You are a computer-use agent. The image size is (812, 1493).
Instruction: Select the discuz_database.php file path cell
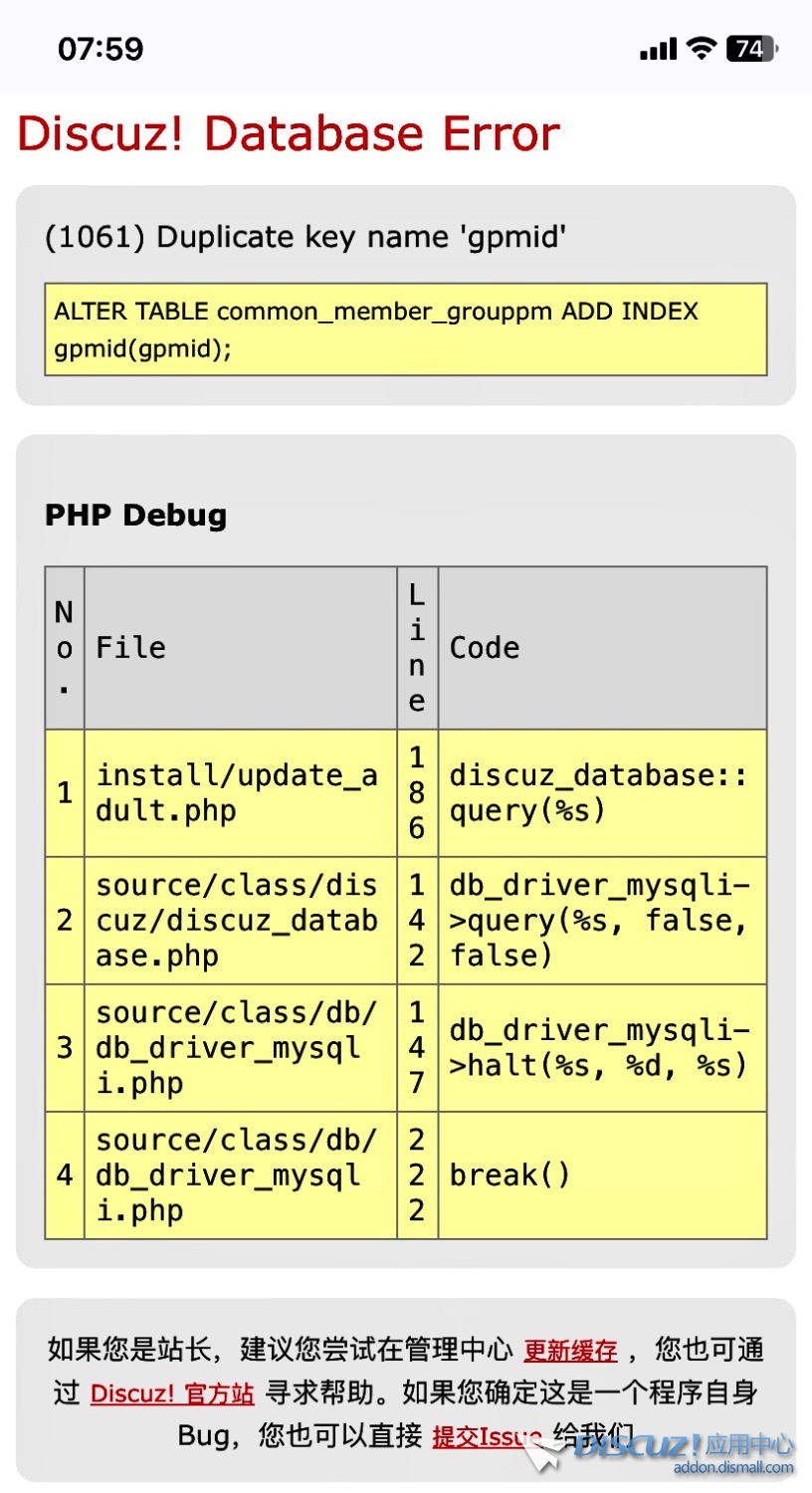241,921
